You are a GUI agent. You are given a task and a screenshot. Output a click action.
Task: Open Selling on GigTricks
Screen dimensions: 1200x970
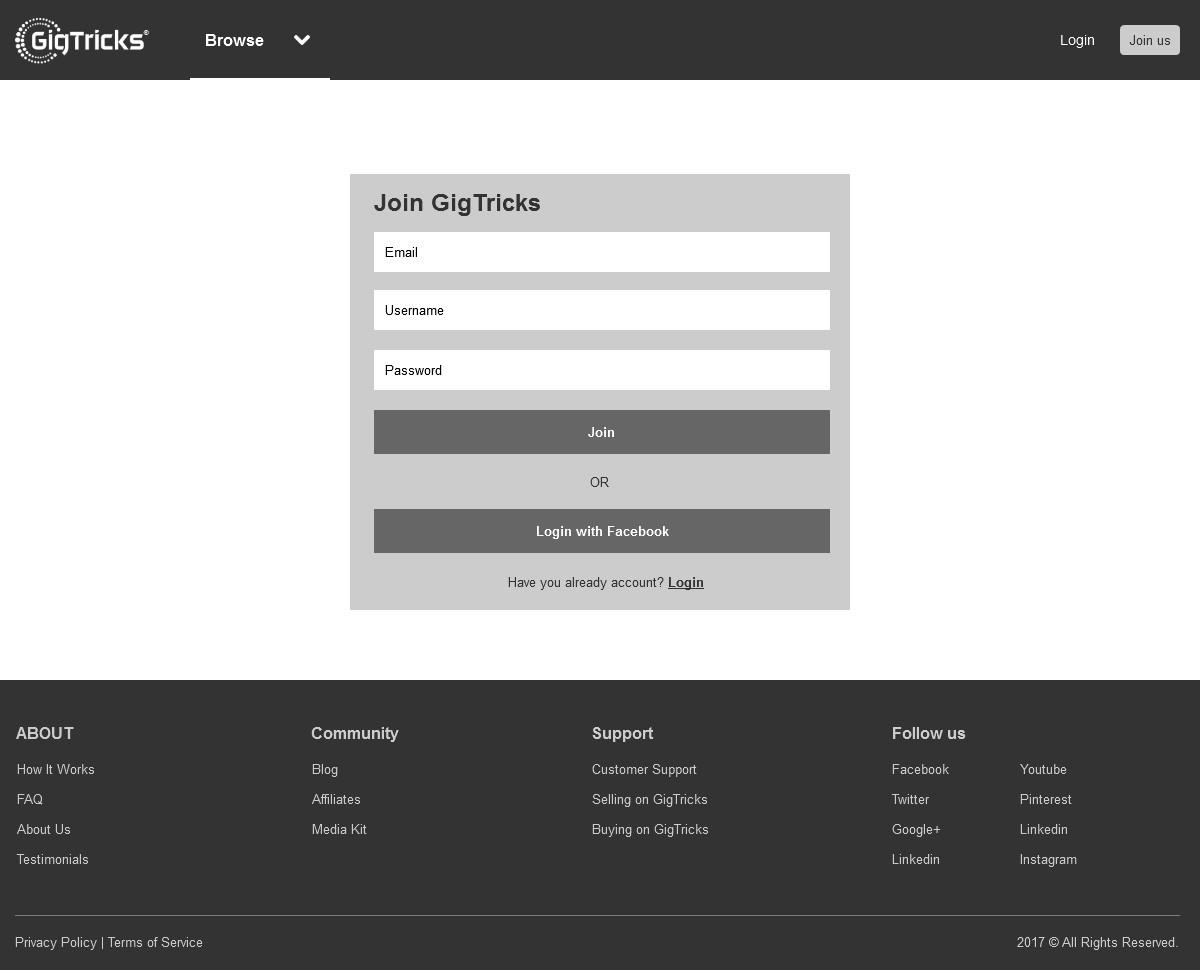(649, 799)
